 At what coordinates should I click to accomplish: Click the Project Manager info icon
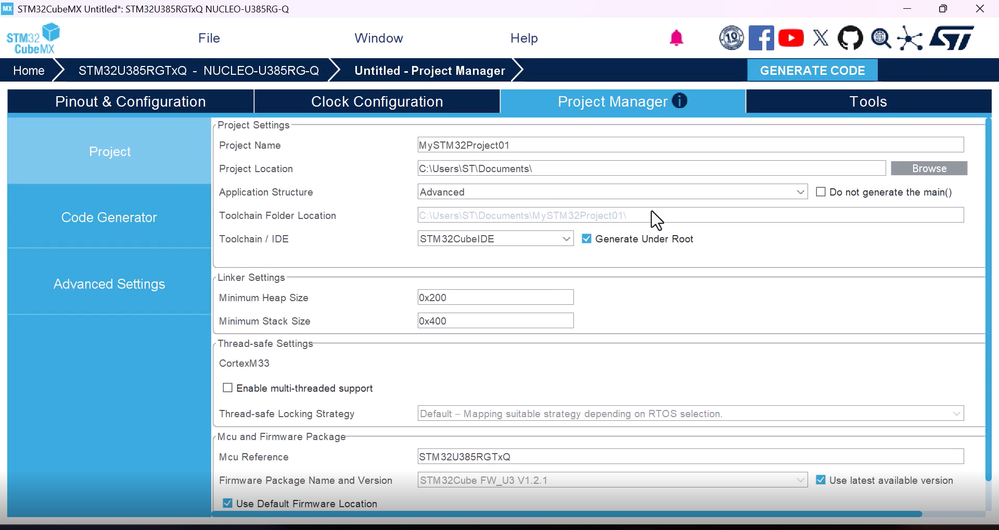(680, 101)
